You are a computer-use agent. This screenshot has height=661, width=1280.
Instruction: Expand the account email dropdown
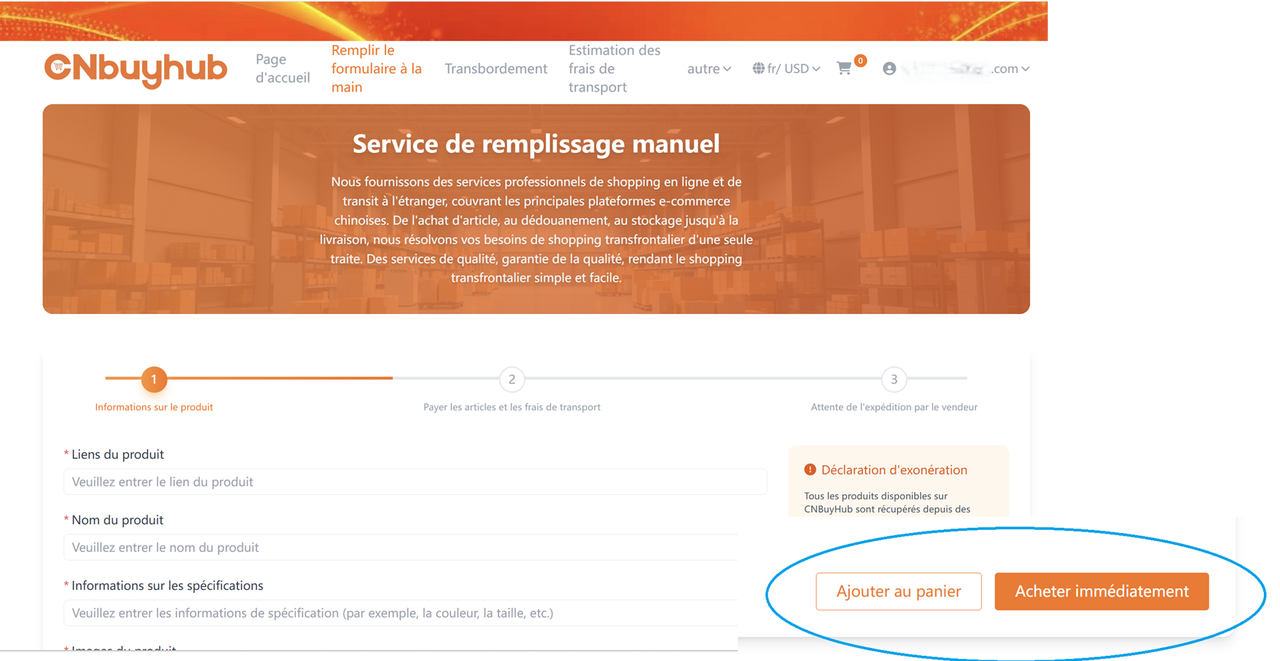(1010, 69)
